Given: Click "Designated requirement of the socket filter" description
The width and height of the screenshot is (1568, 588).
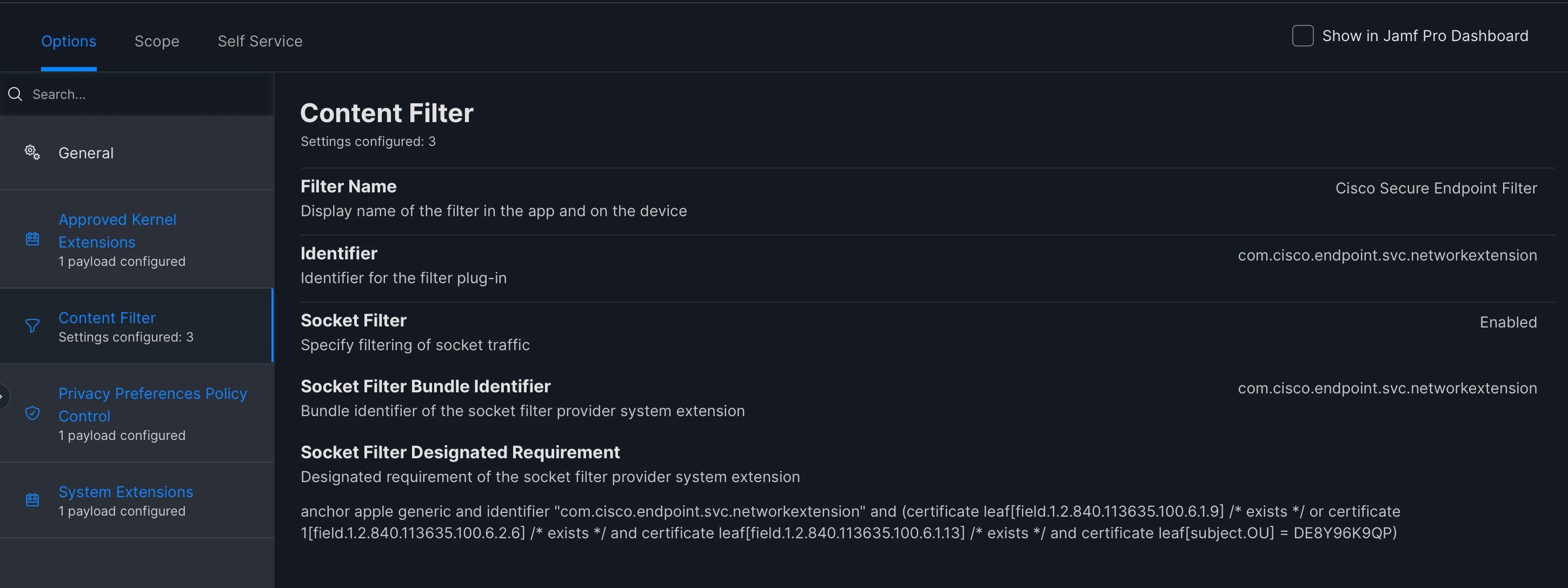Looking at the screenshot, I should (x=550, y=477).
